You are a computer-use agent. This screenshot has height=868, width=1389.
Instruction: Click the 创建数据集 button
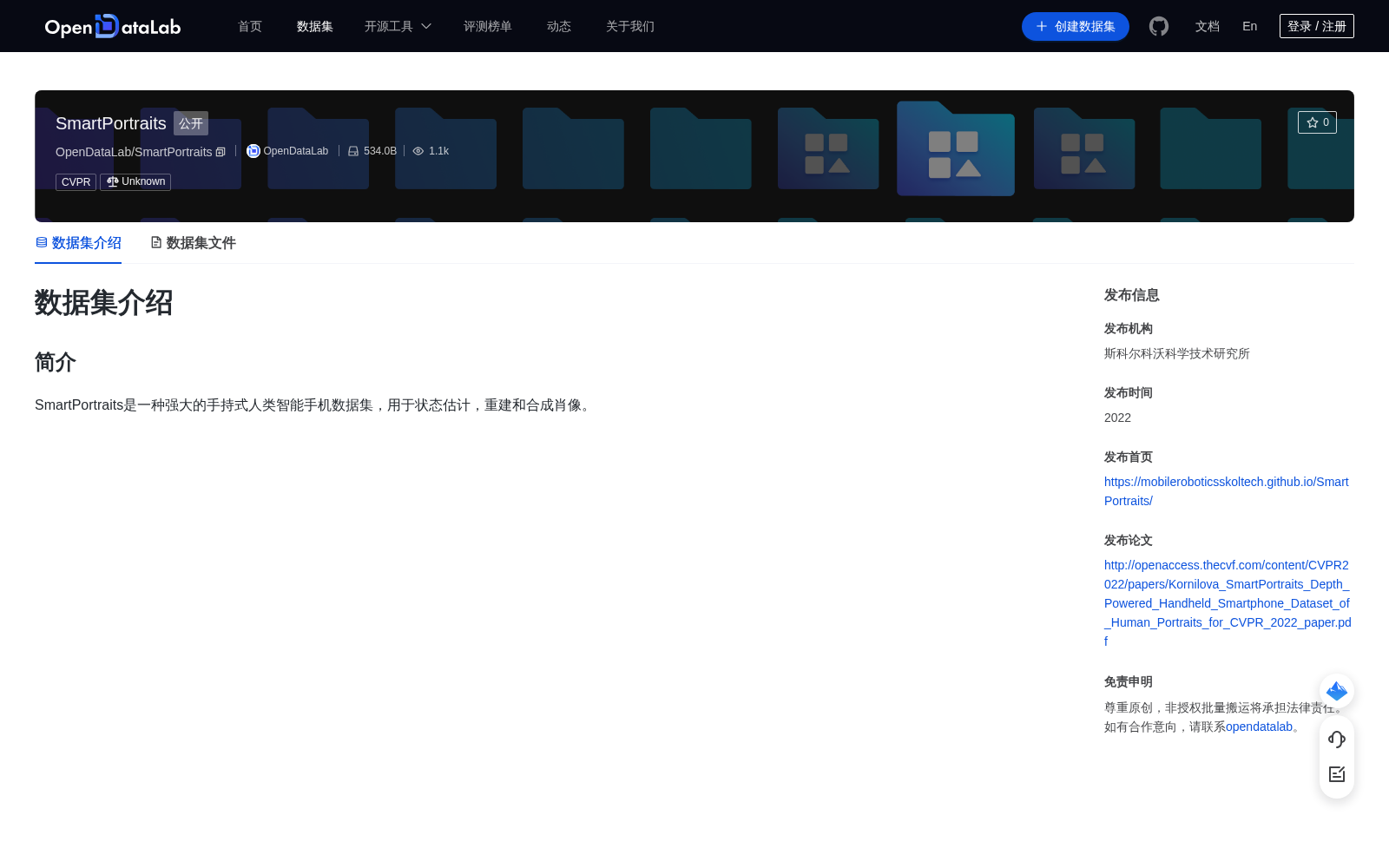coord(1076,26)
